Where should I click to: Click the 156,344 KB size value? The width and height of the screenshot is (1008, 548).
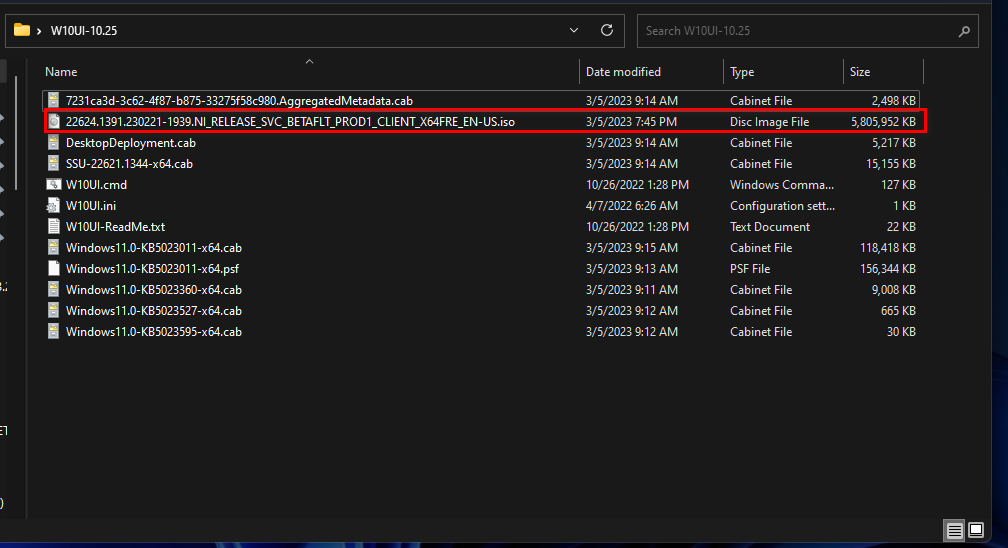coord(888,269)
